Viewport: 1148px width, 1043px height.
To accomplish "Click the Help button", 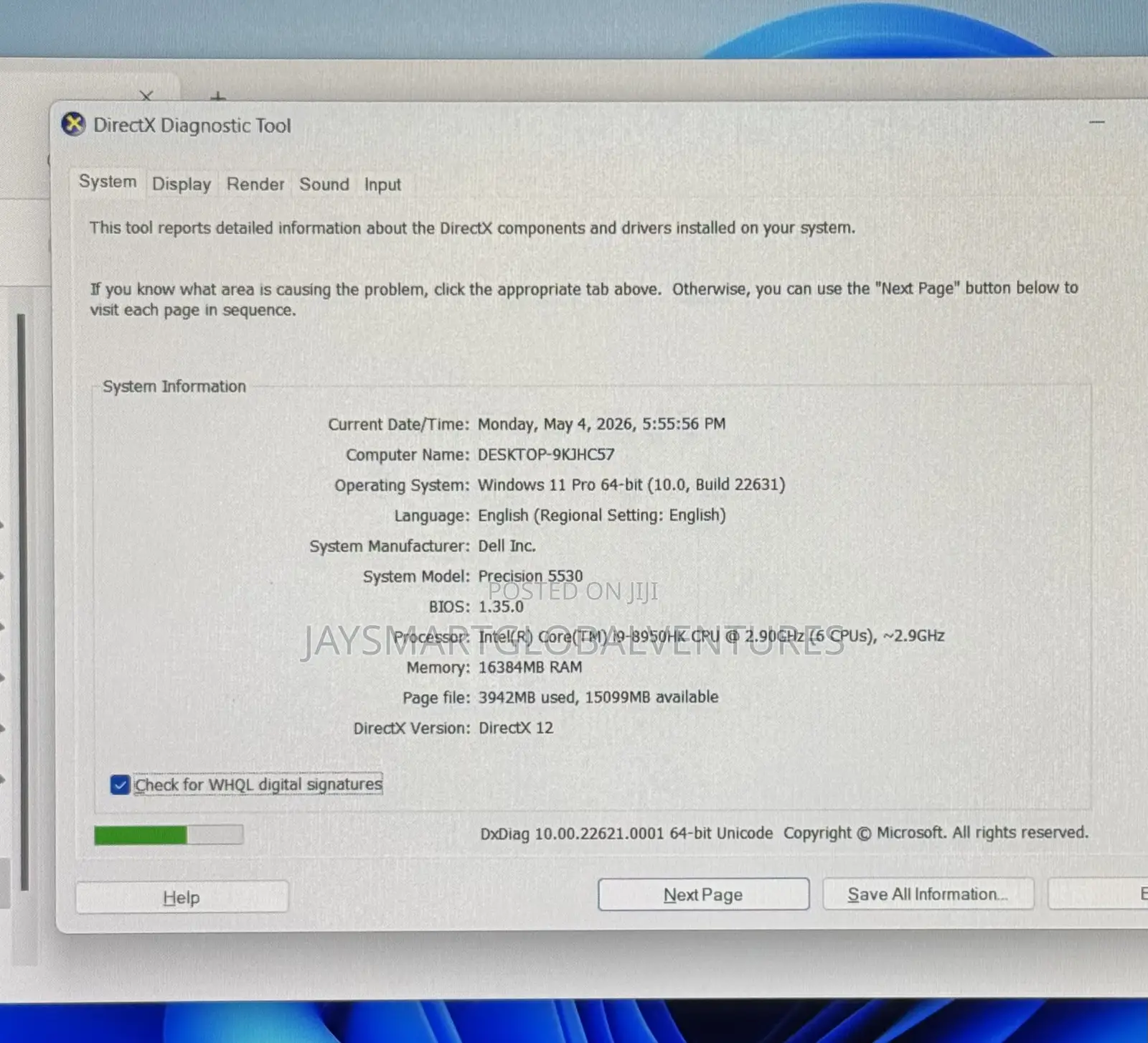I will click(x=182, y=897).
